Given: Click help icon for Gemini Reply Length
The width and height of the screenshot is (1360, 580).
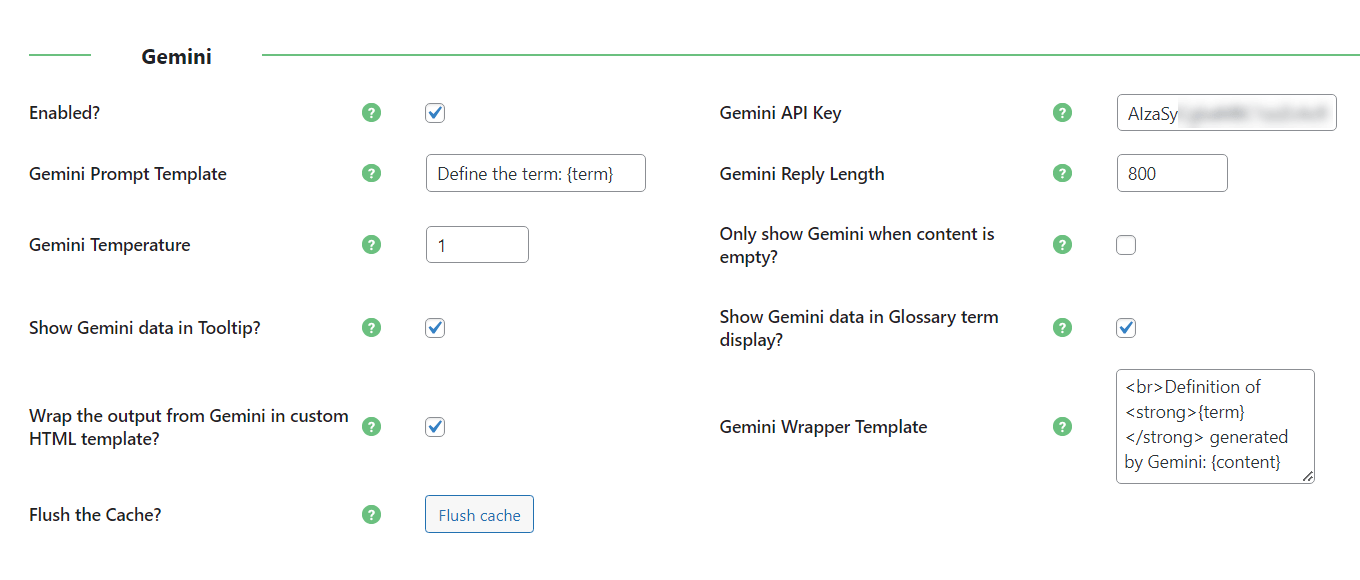Looking at the screenshot, I should (1063, 174).
